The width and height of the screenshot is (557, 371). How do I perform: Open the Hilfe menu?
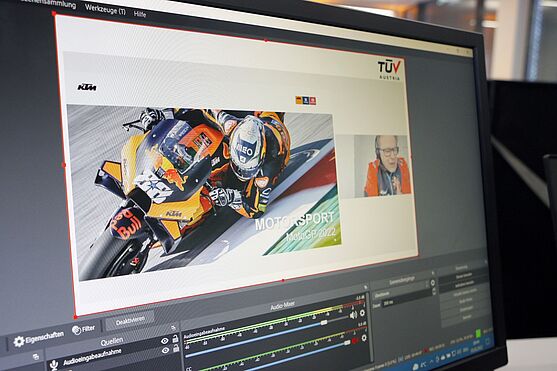(140, 14)
